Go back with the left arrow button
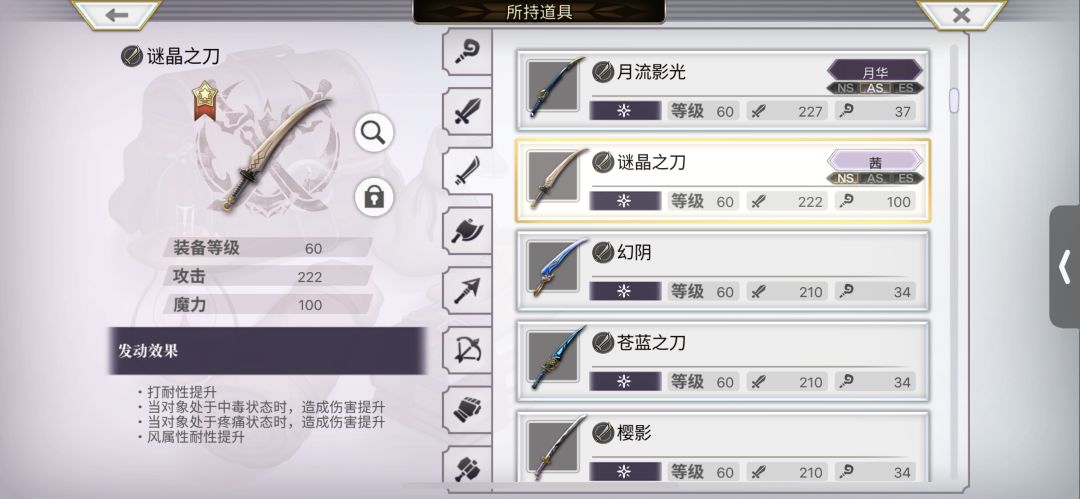This screenshot has width=1080, height=499. [116, 14]
